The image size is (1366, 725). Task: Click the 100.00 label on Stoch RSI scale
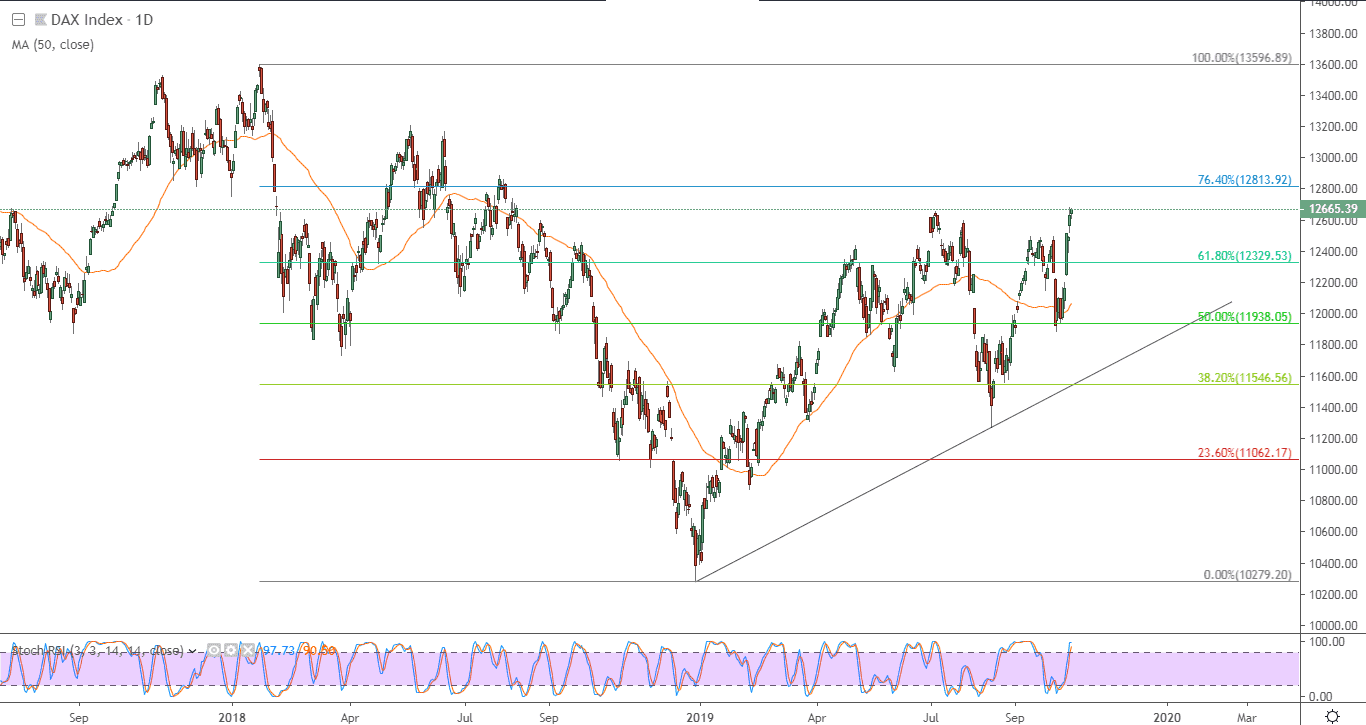tap(1325, 641)
